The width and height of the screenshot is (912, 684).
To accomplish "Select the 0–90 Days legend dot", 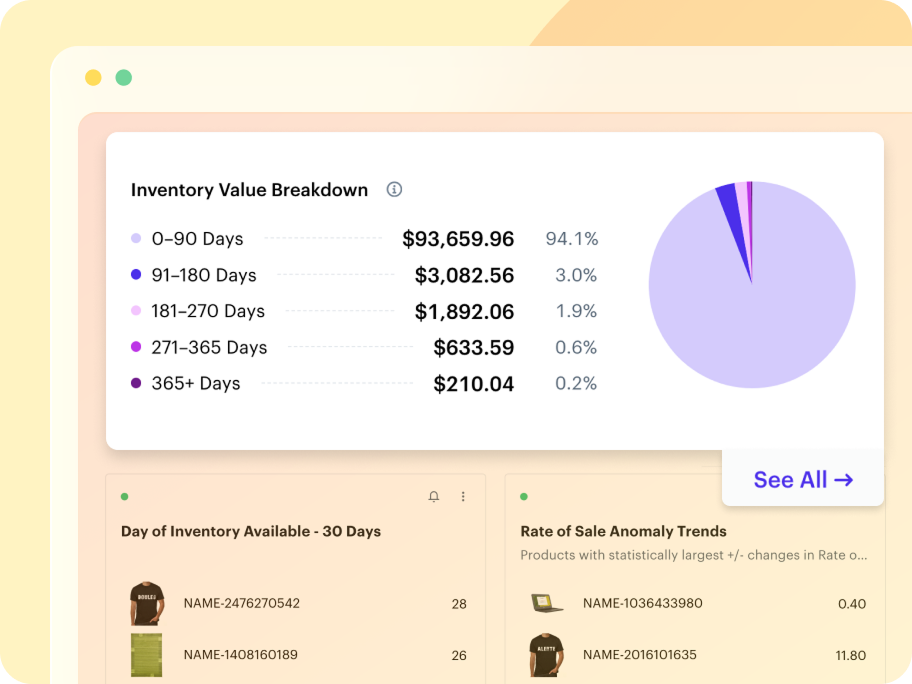I will click(136, 239).
